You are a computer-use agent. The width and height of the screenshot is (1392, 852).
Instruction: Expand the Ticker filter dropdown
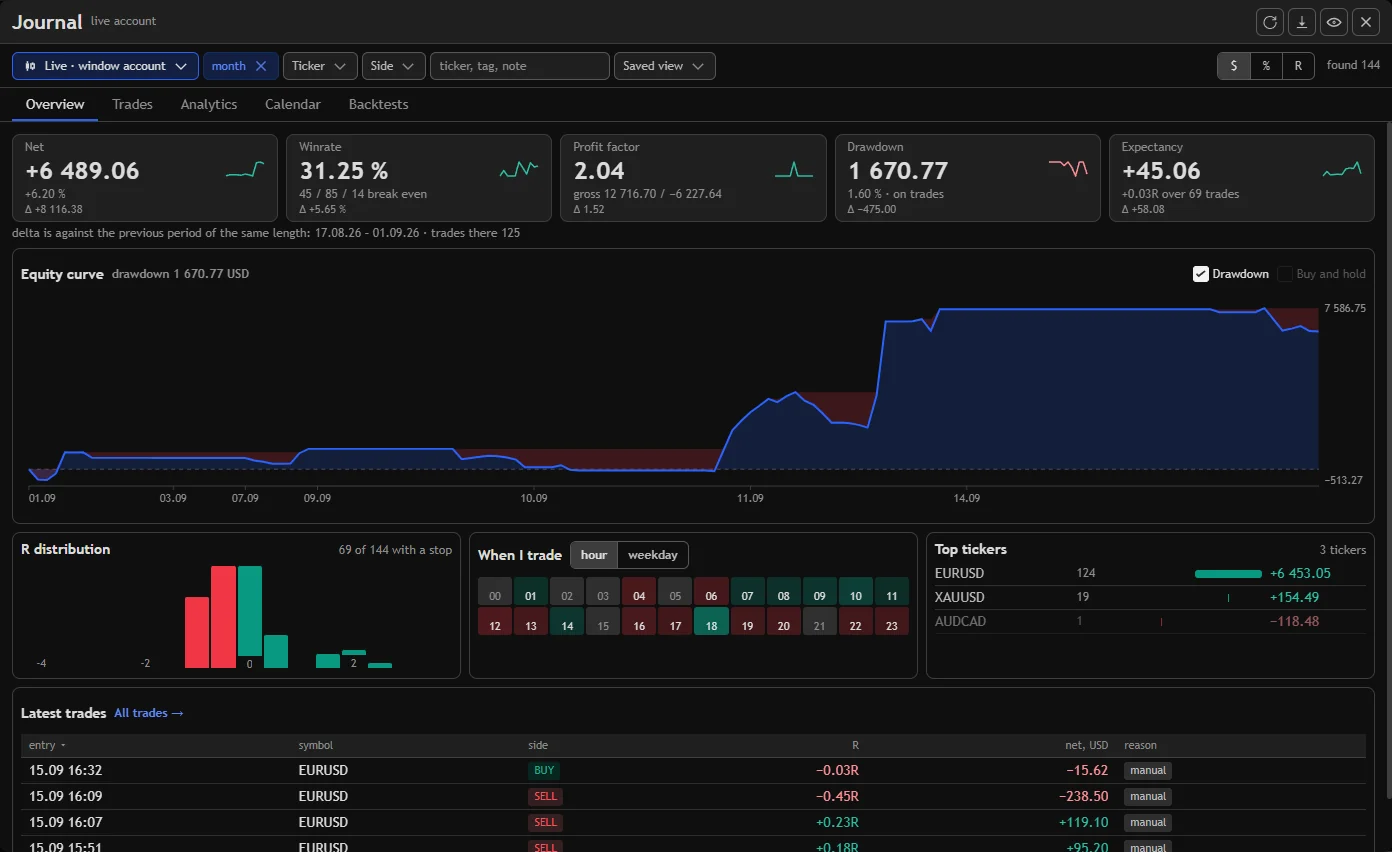pyautogui.click(x=320, y=66)
